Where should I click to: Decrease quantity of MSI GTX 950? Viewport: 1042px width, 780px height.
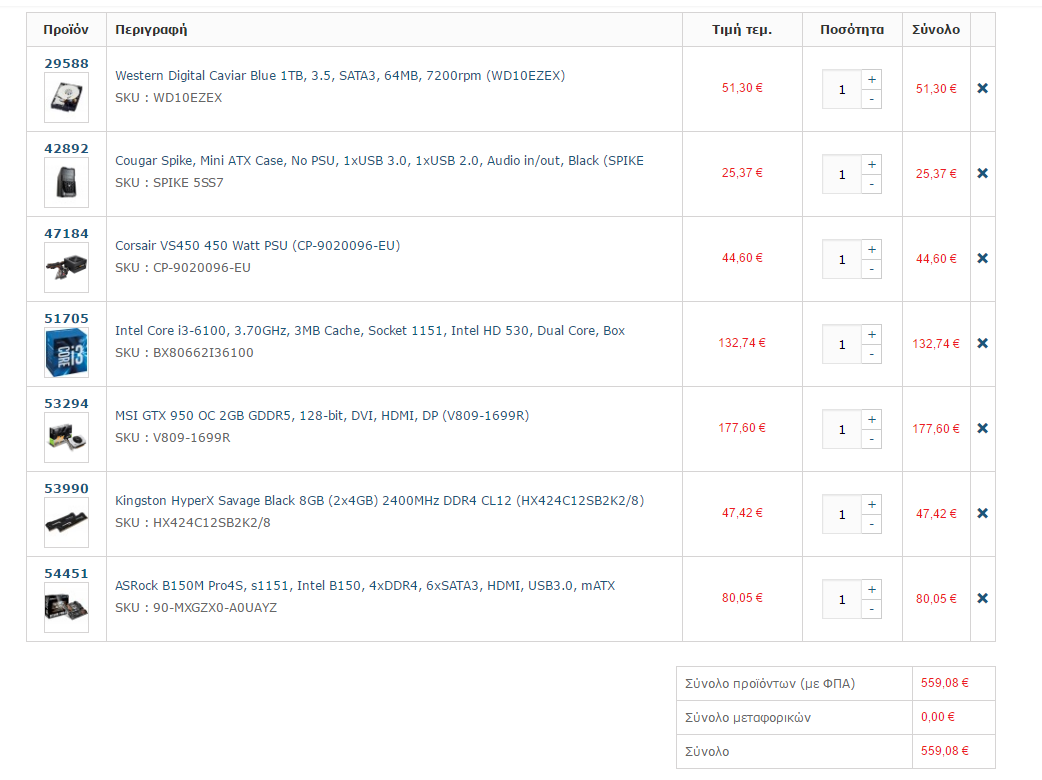[x=871, y=439]
